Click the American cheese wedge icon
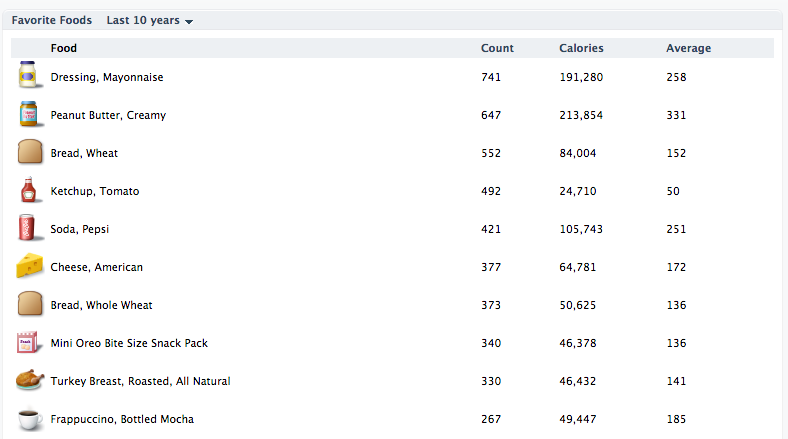 (30, 266)
